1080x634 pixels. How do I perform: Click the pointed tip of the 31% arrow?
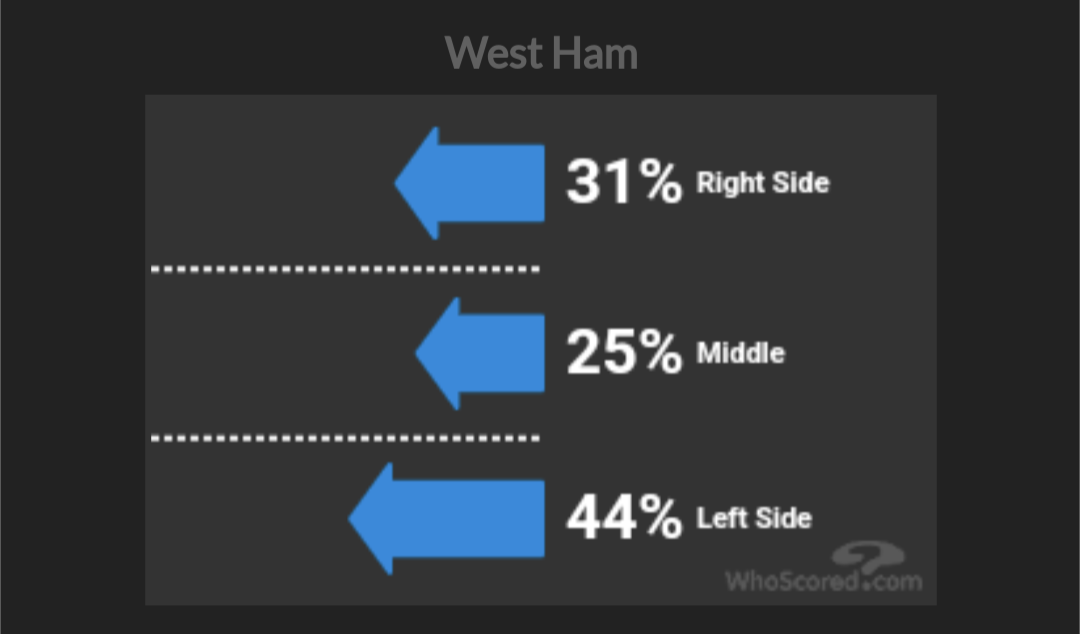point(399,183)
